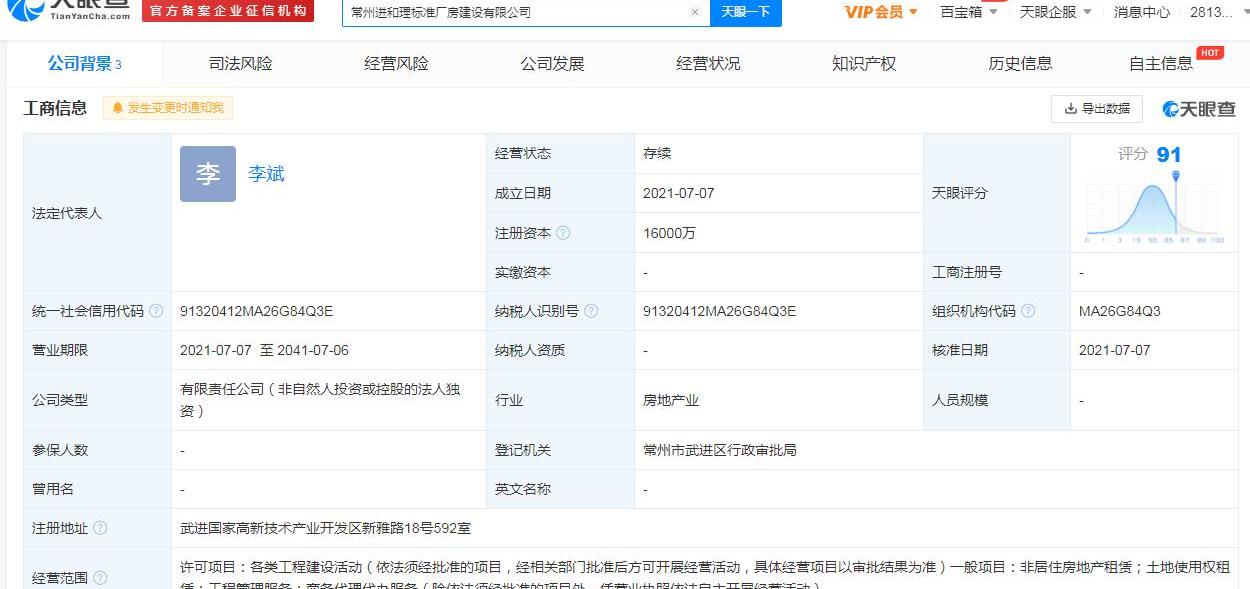Image resolution: width=1250 pixels, height=589 pixels.
Task: Select 常州市武进区行政审批局 registrar text
Action: pyautogui.click(x=720, y=450)
